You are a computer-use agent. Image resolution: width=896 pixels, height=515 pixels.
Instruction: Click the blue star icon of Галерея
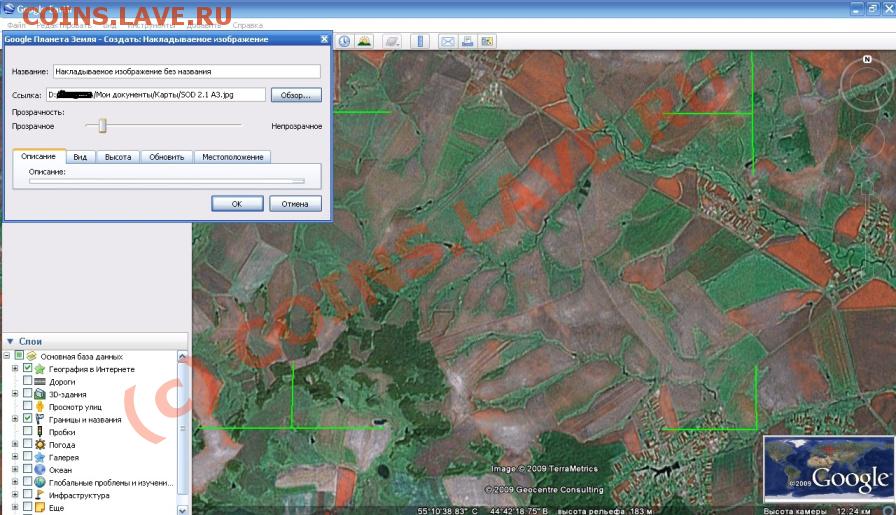point(39,457)
